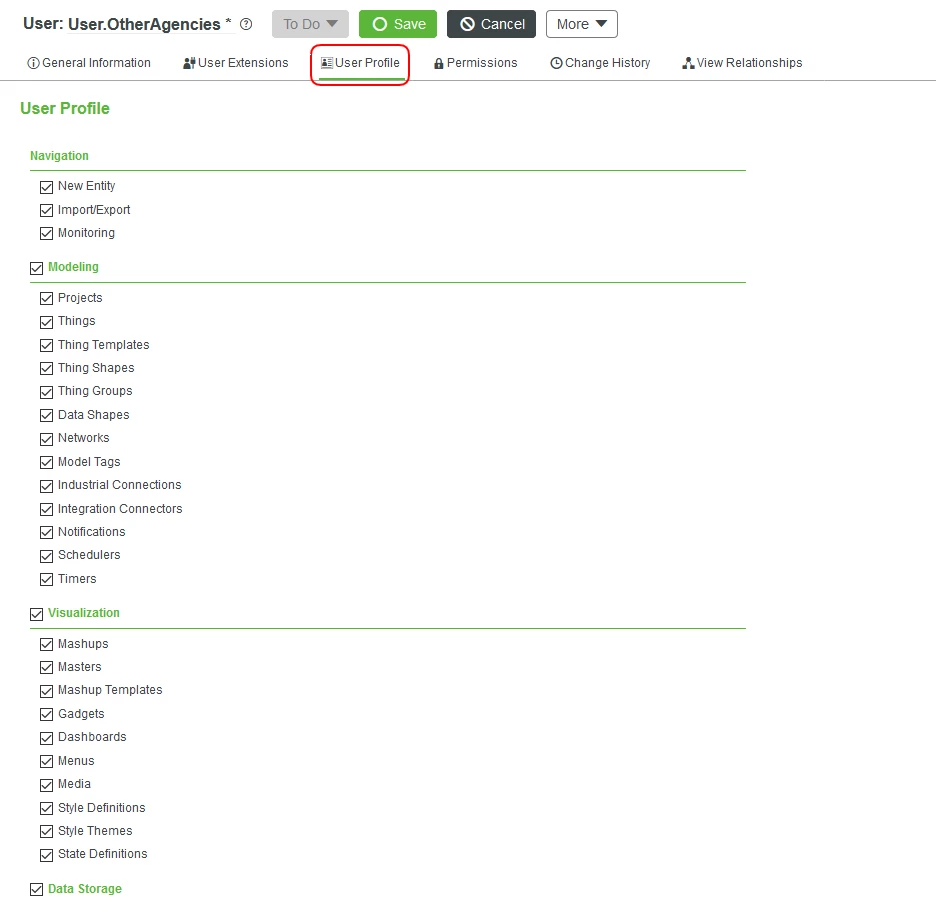Click the lock icon on Permissions tab

coord(440,62)
